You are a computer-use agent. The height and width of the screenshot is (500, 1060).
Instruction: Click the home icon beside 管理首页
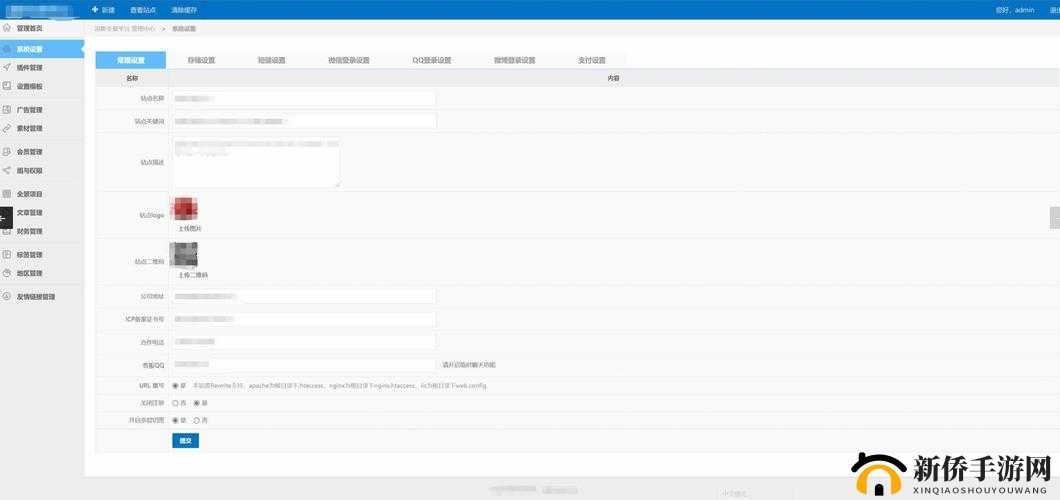point(7,28)
